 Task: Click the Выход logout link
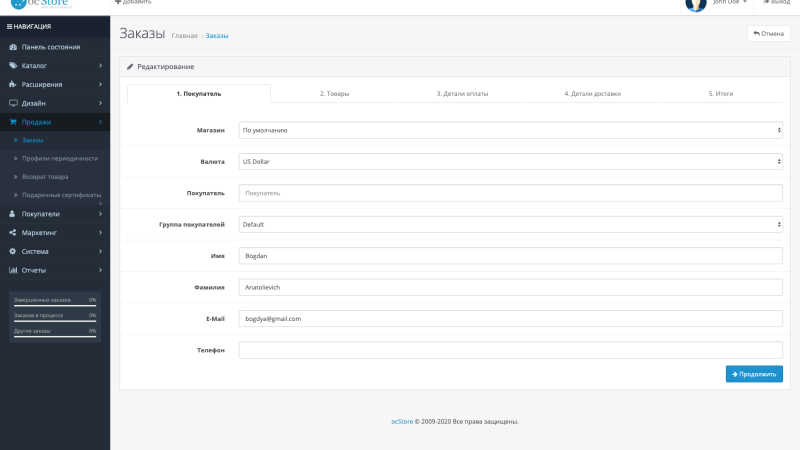coord(777,3)
